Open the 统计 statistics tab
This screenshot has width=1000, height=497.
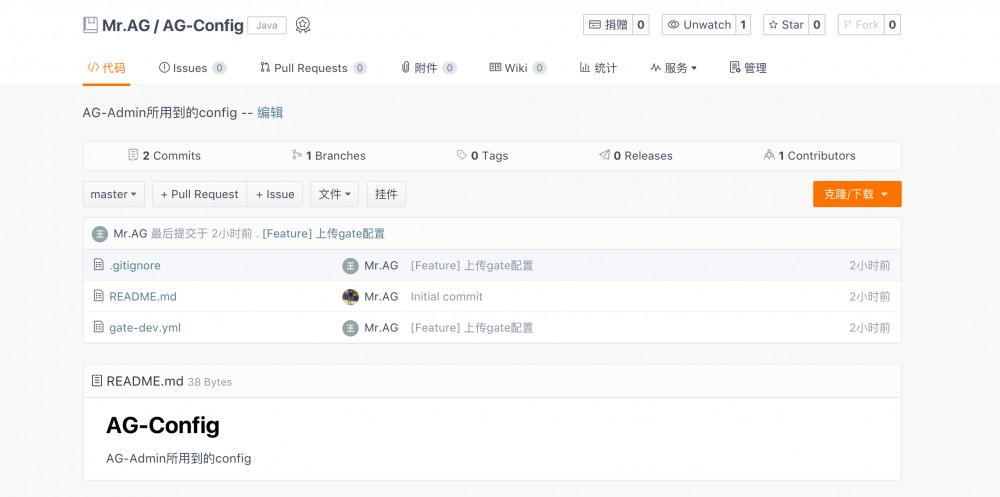[x=598, y=68]
